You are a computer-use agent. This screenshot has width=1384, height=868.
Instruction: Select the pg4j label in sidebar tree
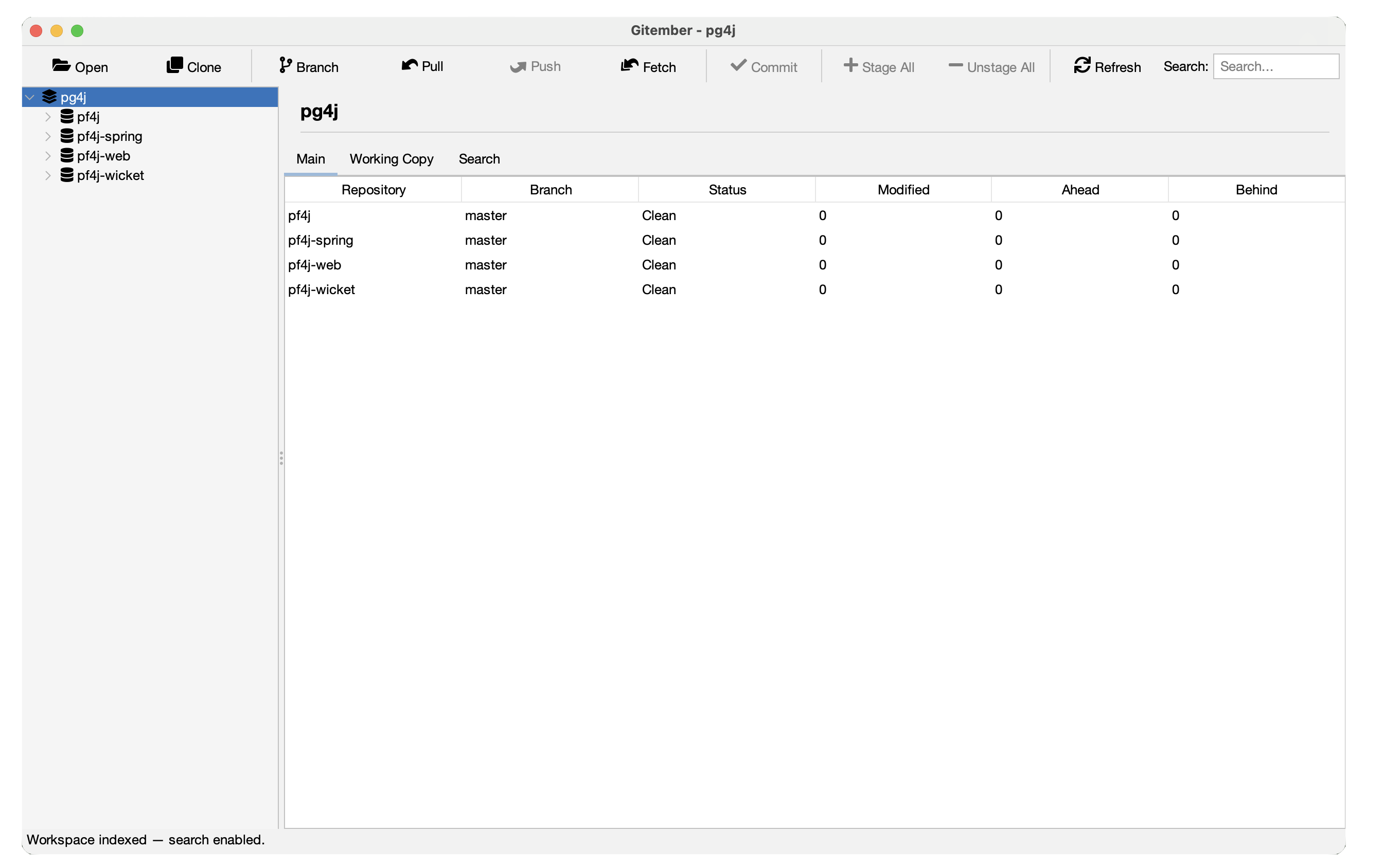(x=74, y=97)
